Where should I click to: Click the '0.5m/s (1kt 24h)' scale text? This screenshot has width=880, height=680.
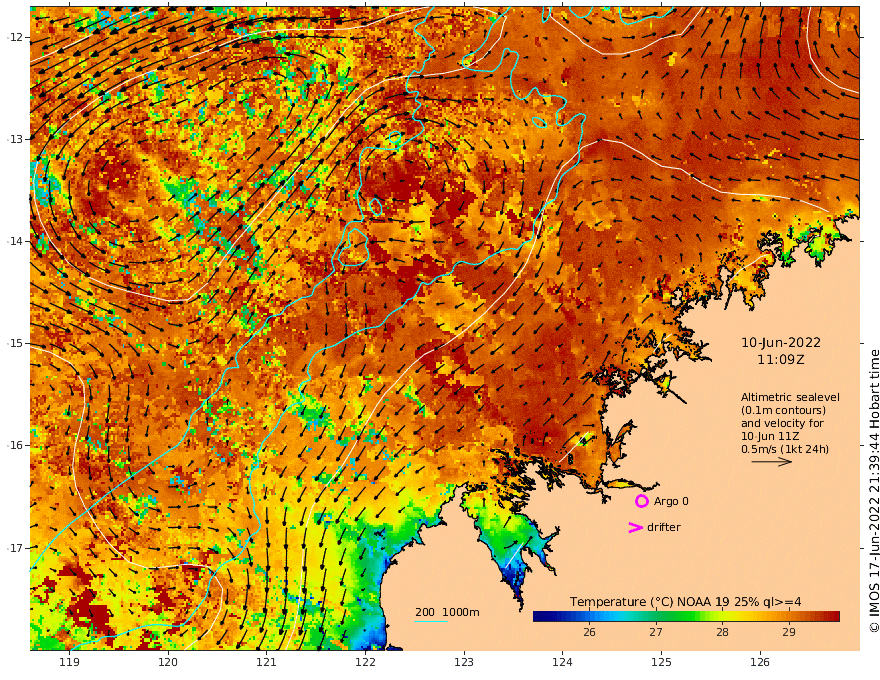(x=785, y=449)
